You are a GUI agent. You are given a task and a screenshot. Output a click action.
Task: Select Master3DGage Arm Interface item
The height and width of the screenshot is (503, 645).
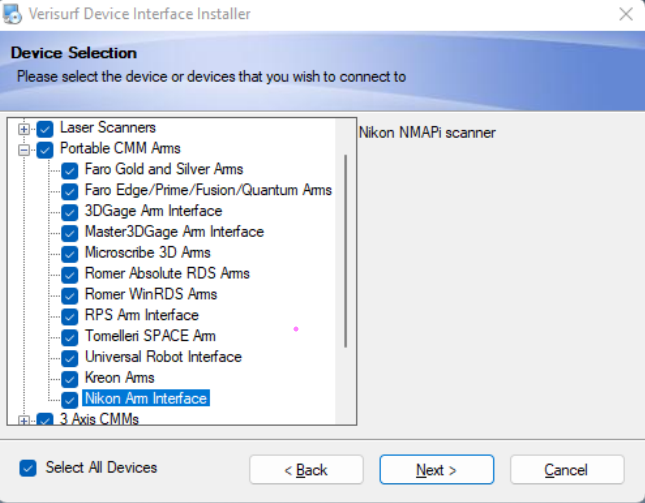[174, 232]
